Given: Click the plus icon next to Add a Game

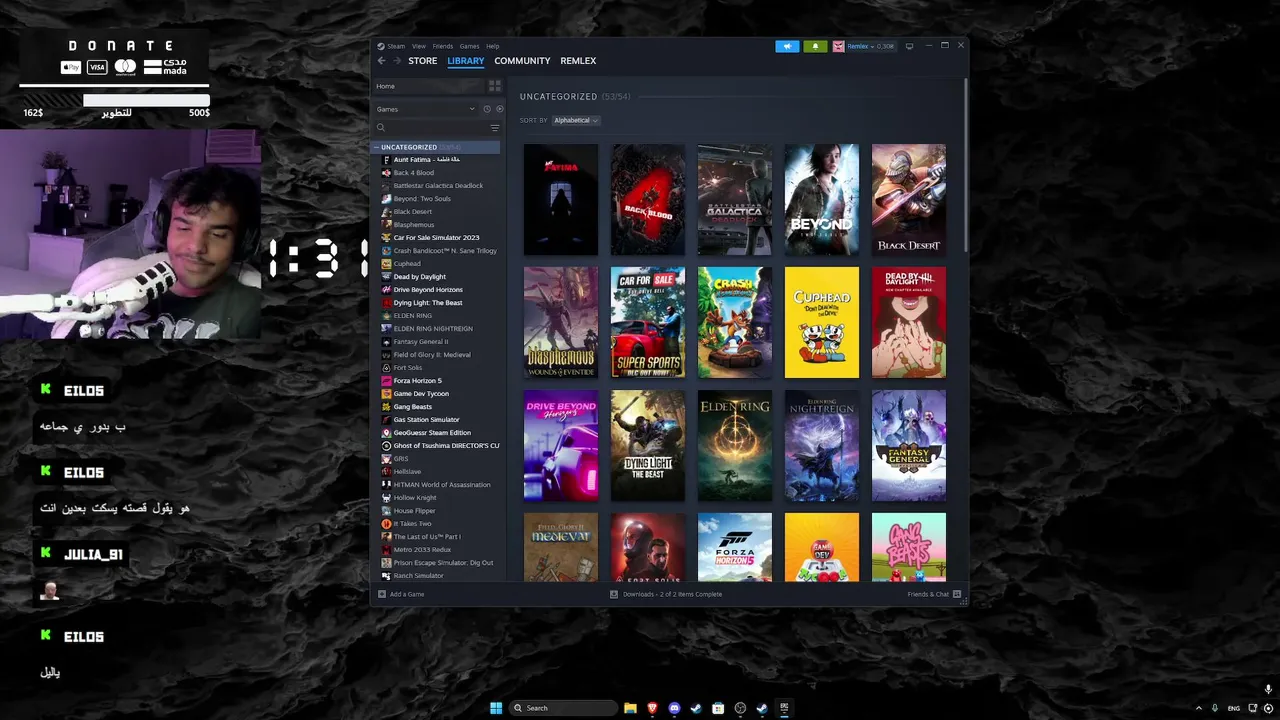Looking at the screenshot, I should 381,594.
